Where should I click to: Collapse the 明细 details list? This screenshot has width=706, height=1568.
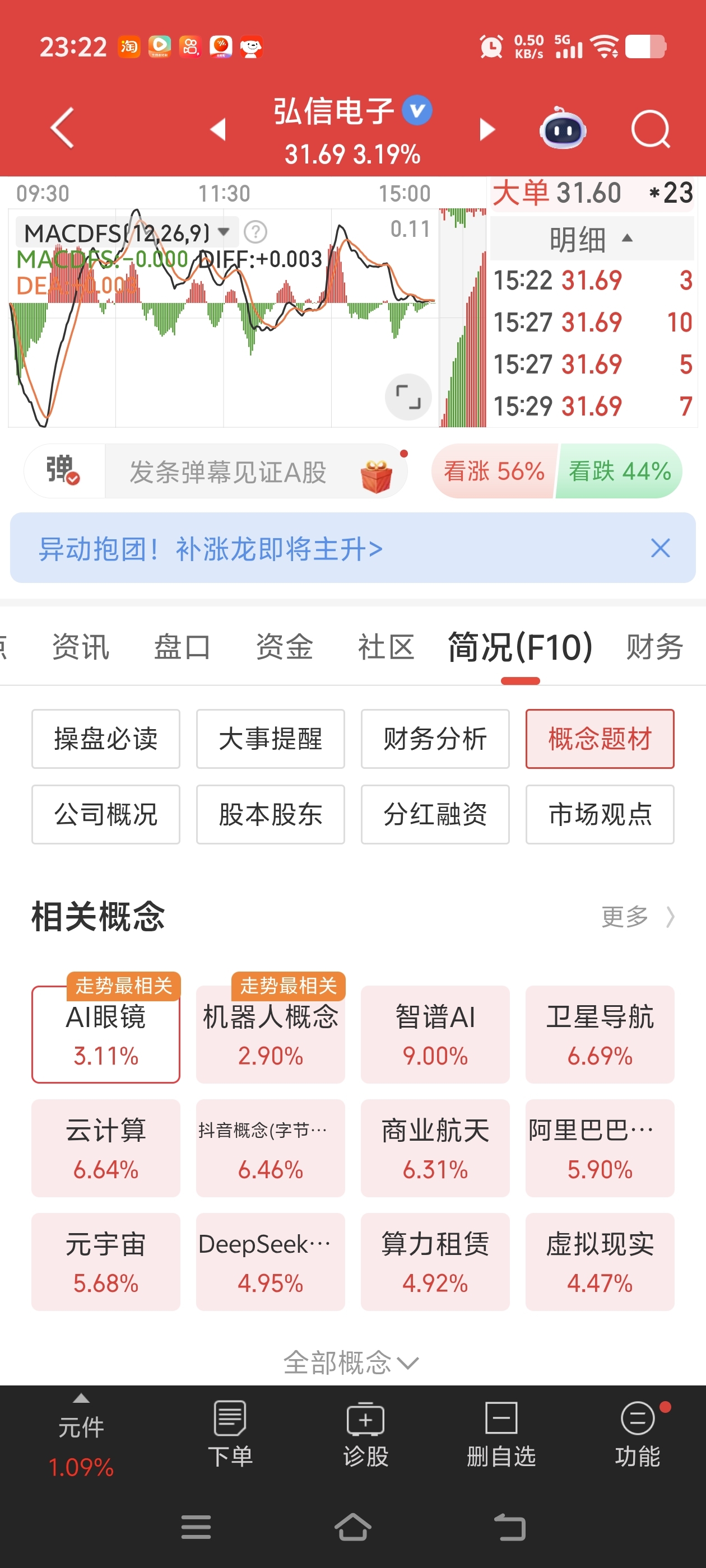(592, 239)
